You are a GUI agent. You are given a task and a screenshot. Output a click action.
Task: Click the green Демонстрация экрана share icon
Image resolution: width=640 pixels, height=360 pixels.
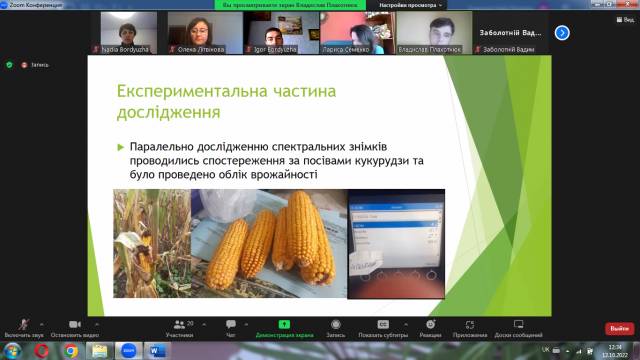(x=284, y=324)
